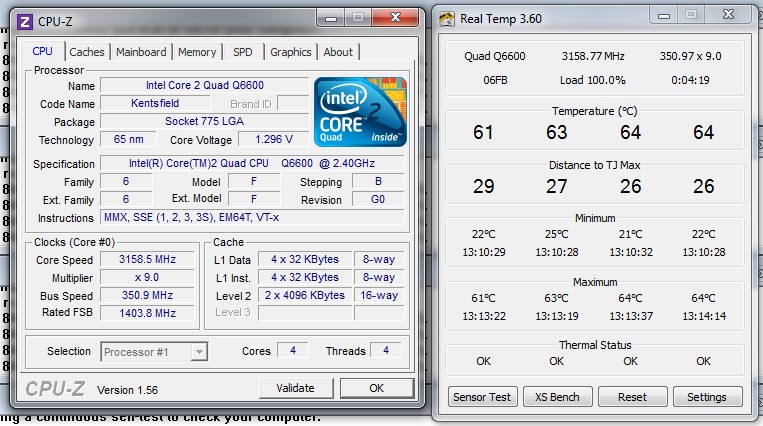Click the Specification field with Q6600 @ 2.40GHz
Viewport: 763px width, 426px height.
[252, 163]
